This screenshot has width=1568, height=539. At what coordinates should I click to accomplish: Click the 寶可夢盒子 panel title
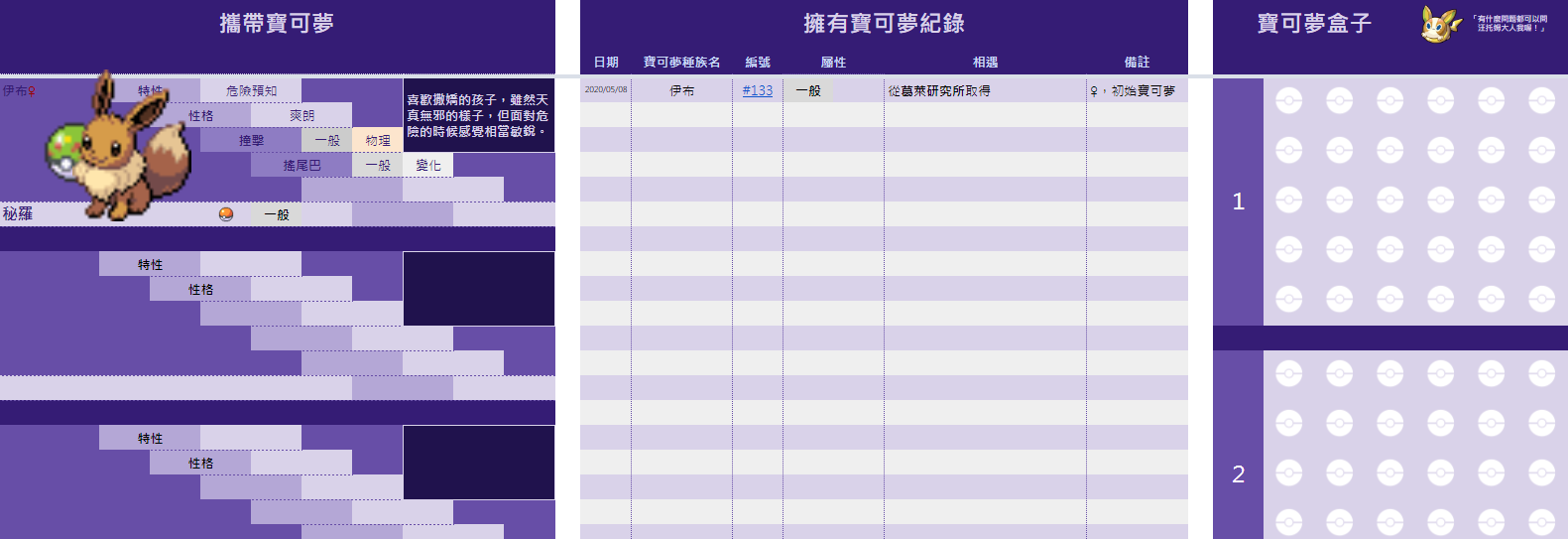pos(1314,23)
